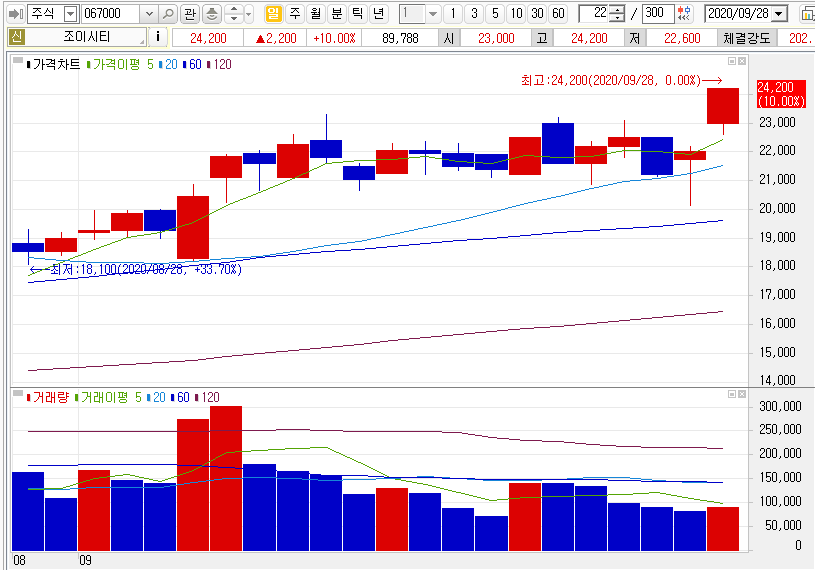This screenshot has height=570, width=815.
Task: Click the interval preset button 3
Action: pos(474,14)
